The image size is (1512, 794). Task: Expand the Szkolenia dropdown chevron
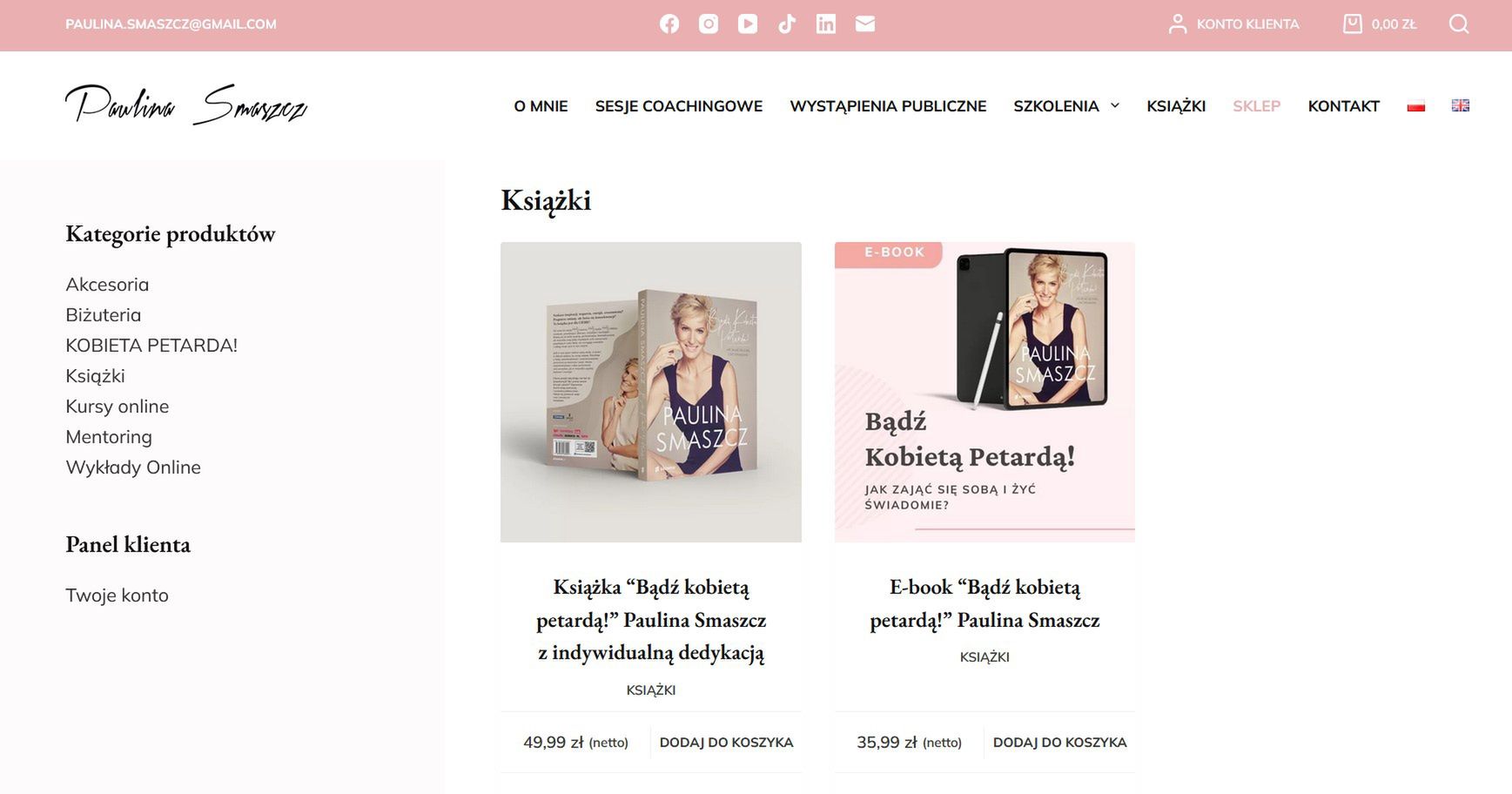point(1115,106)
